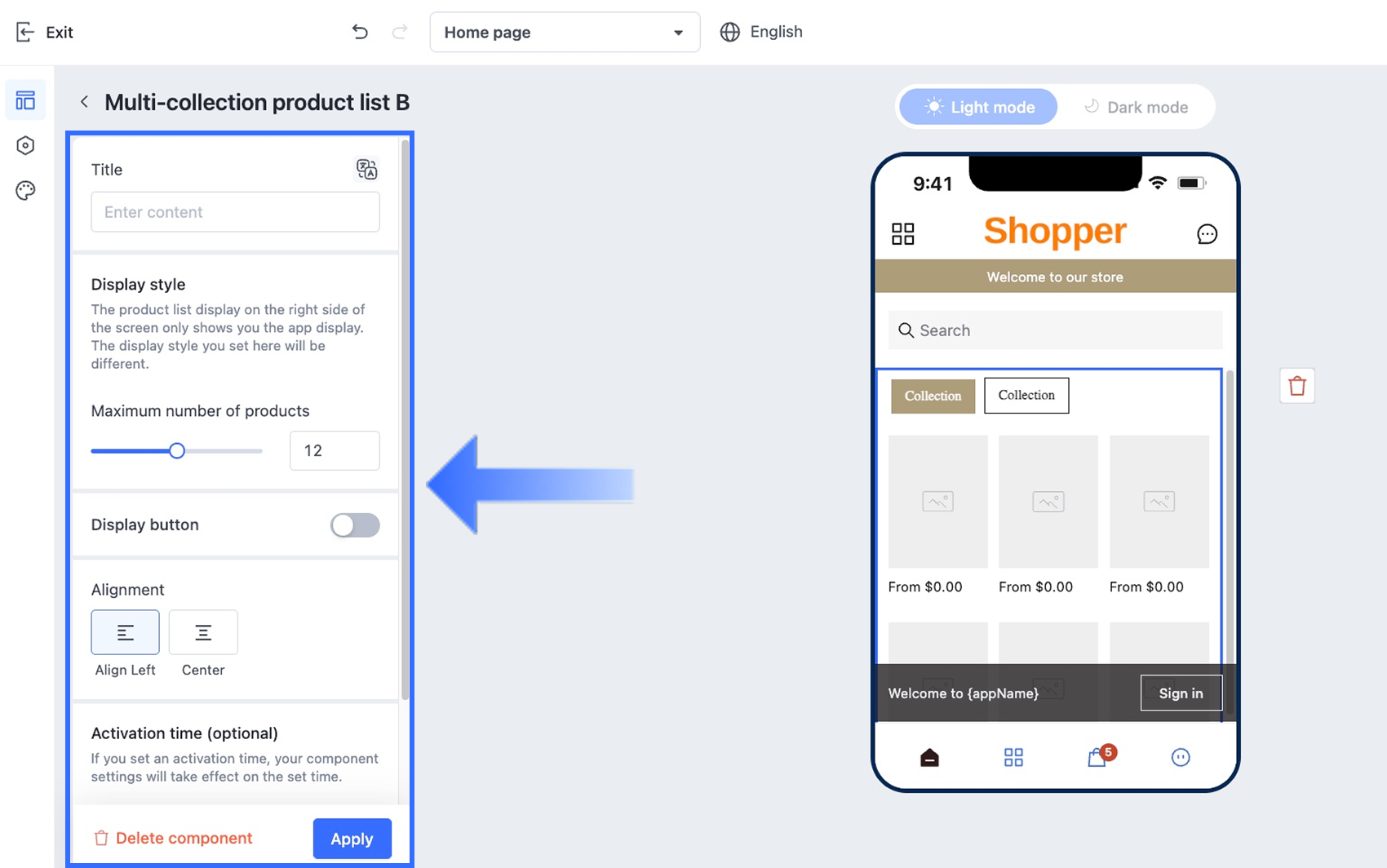Click the Apply button
The height and width of the screenshot is (868, 1387).
tap(352, 839)
